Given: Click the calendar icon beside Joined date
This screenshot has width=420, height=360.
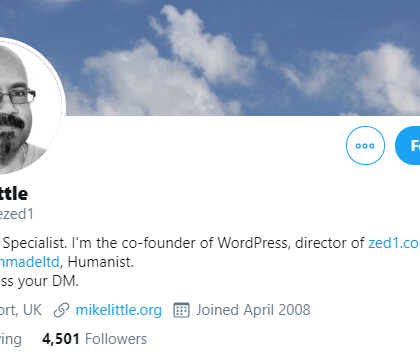Looking at the screenshot, I should coord(181,310).
